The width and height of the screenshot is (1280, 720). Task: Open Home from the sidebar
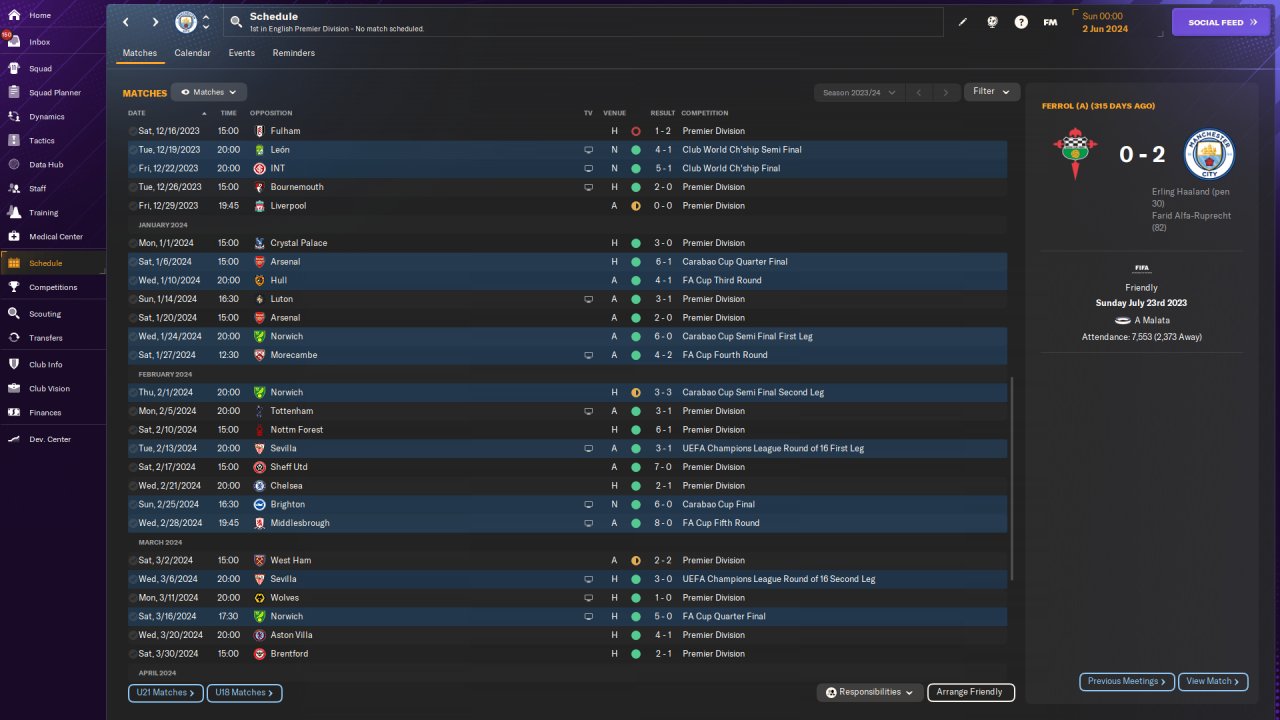pos(53,16)
